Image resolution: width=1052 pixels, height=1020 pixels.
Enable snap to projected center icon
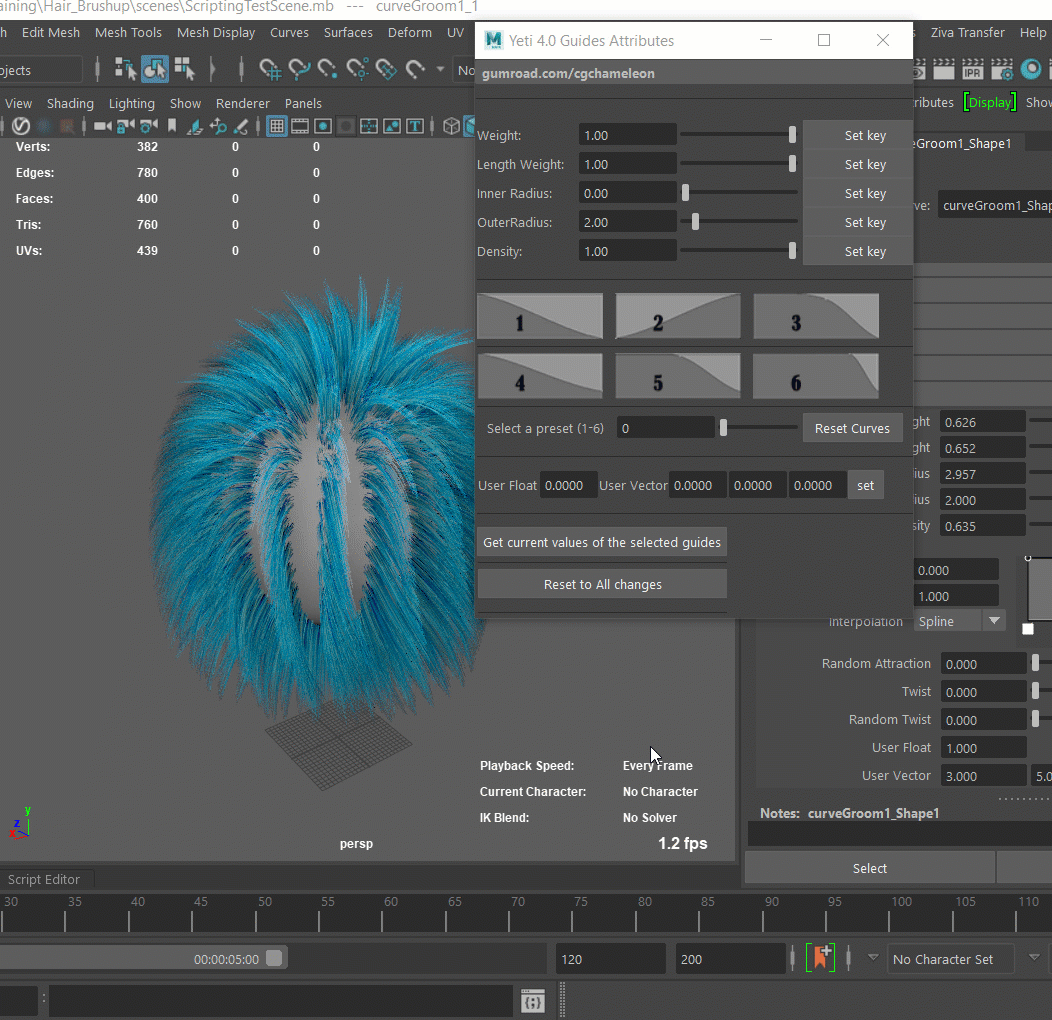coord(357,69)
